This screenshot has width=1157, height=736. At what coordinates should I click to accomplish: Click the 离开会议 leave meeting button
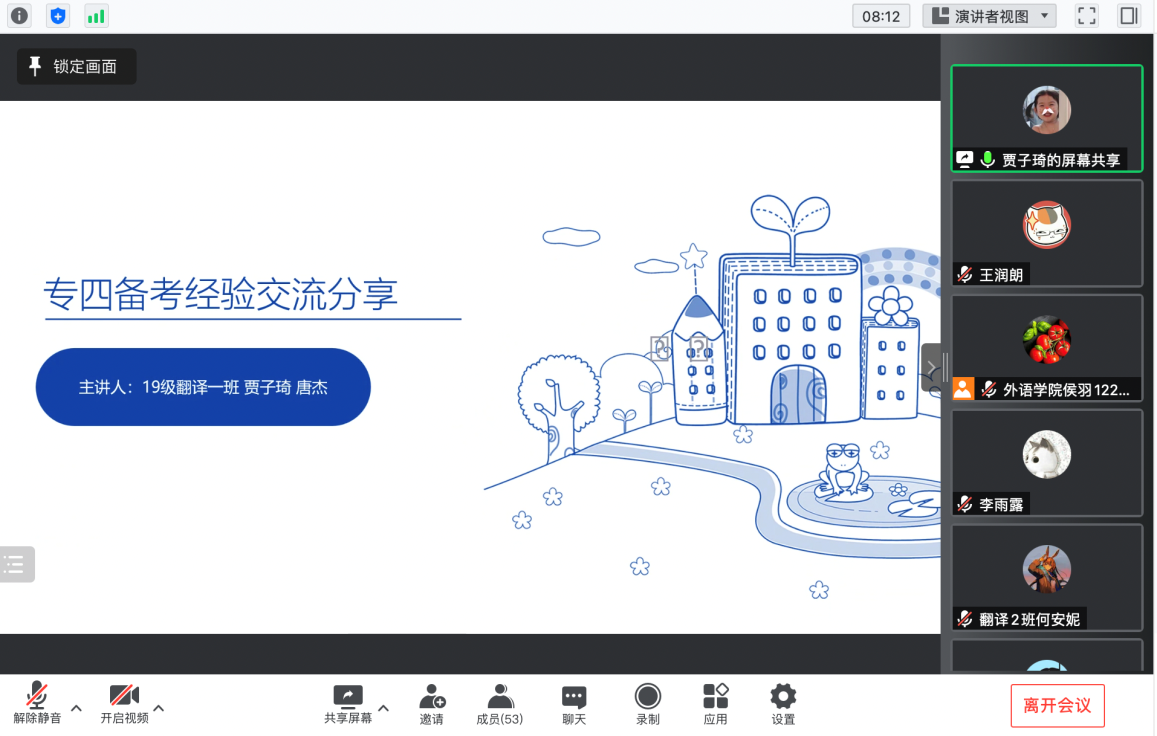pos(1057,705)
